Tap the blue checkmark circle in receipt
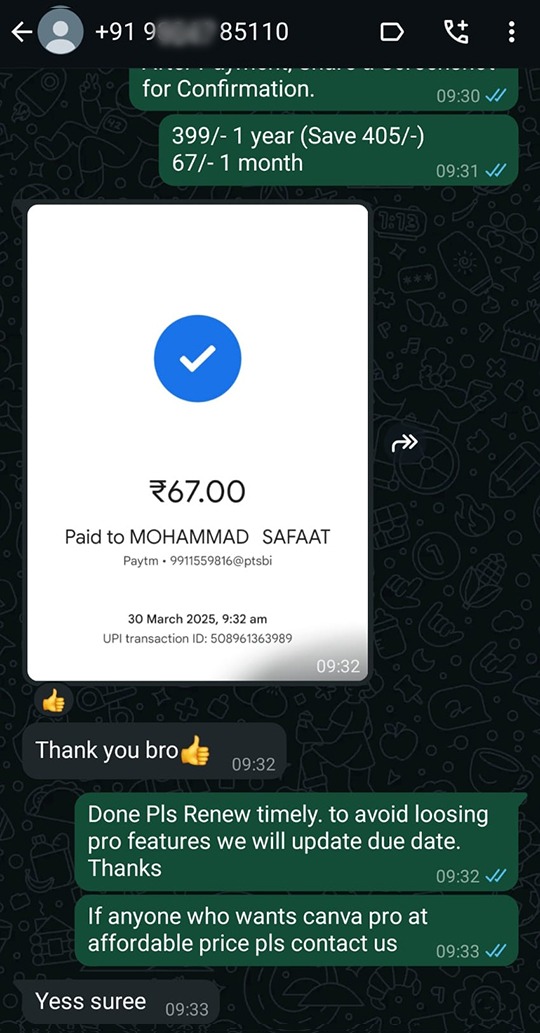Image resolution: width=540 pixels, height=1033 pixels. 198,358
